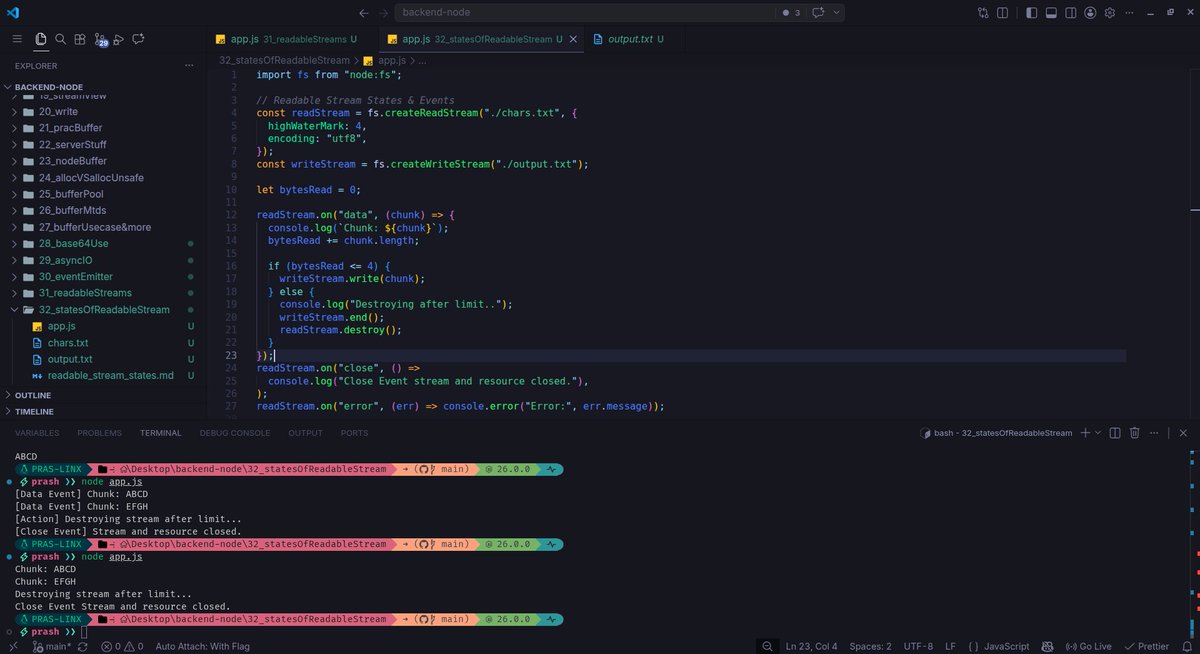Screen dimensions: 1200x654
Task: Expand the 31_readableStreams folder
Action: coord(102,293)
